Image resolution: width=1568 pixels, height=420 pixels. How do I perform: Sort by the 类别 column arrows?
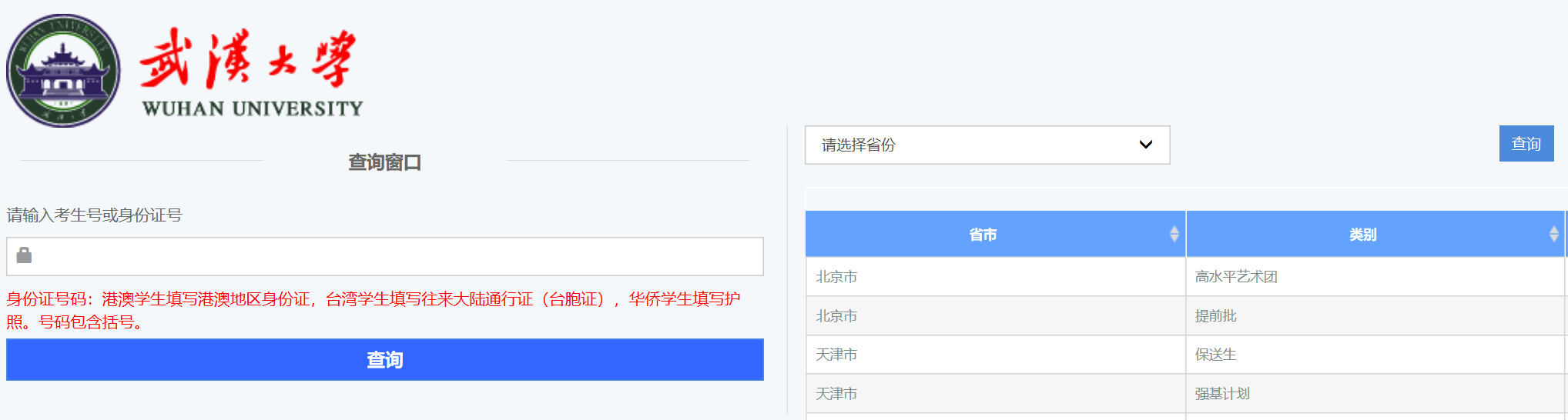(x=1553, y=234)
